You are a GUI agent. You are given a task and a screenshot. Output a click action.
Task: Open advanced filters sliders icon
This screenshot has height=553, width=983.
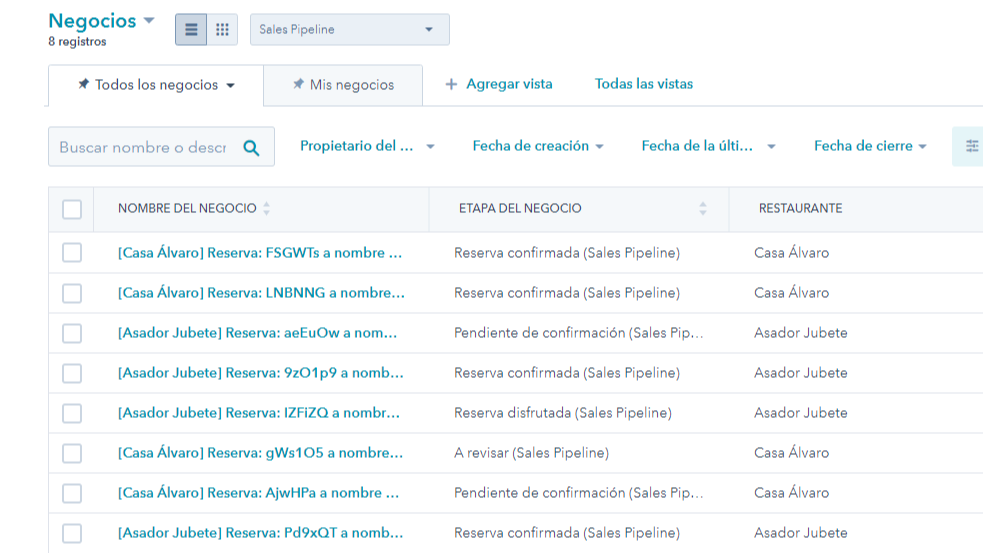[971, 146]
